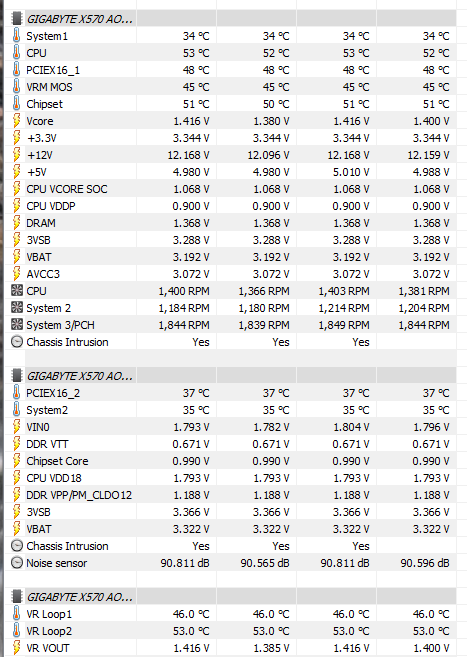
Task: Select the 1.796 V value in the VIN0 row
Action: pyautogui.click(x=431, y=427)
